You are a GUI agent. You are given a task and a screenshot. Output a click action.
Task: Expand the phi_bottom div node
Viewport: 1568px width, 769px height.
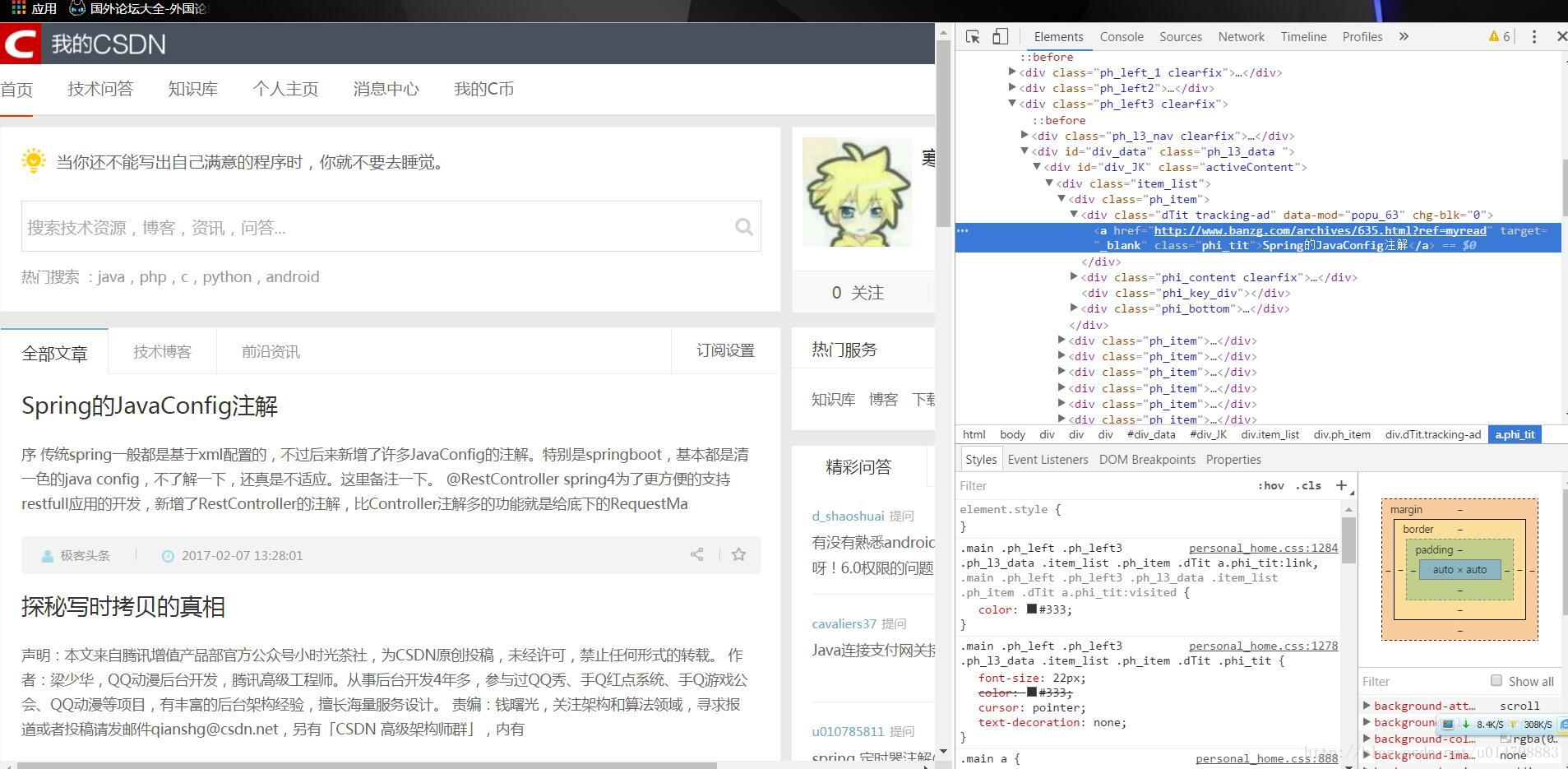(1074, 308)
